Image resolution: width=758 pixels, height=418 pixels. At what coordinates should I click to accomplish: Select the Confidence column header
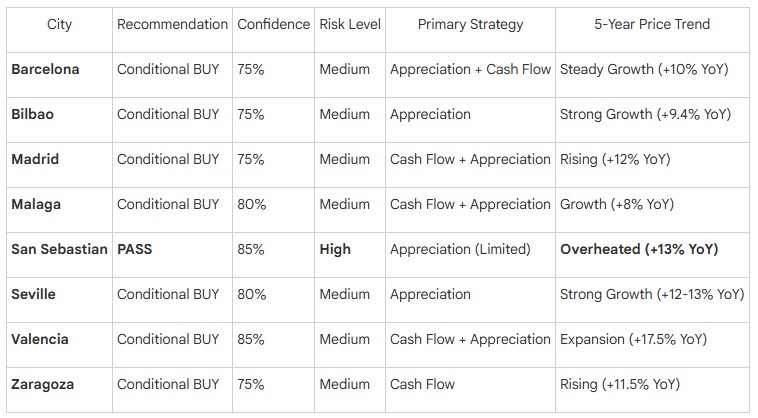click(x=274, y=24)
